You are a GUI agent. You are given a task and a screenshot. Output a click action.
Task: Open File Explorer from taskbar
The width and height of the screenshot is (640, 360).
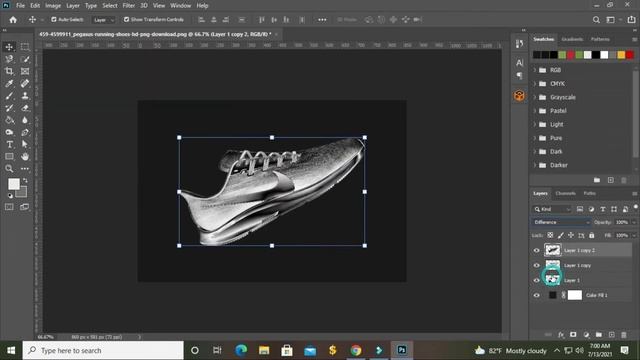[264, 350]
